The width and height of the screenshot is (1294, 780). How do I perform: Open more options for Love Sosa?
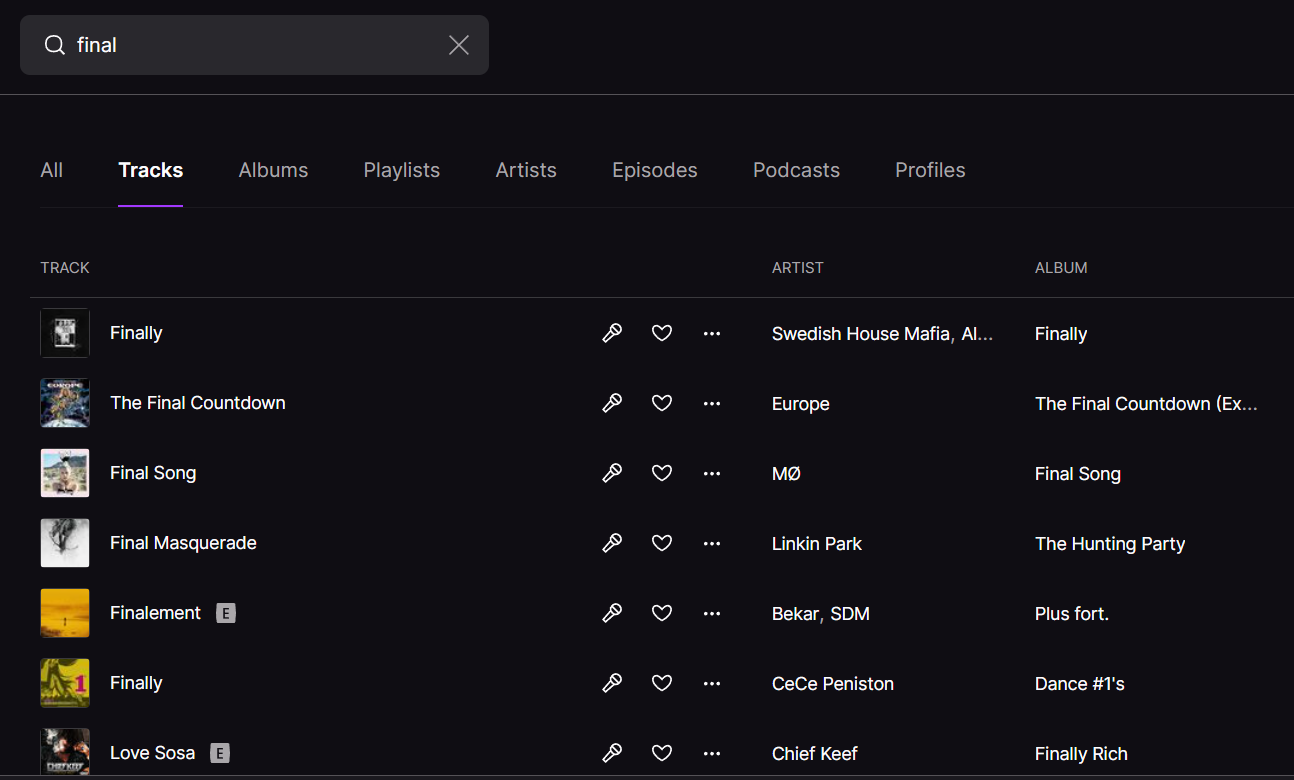[712, 753]
